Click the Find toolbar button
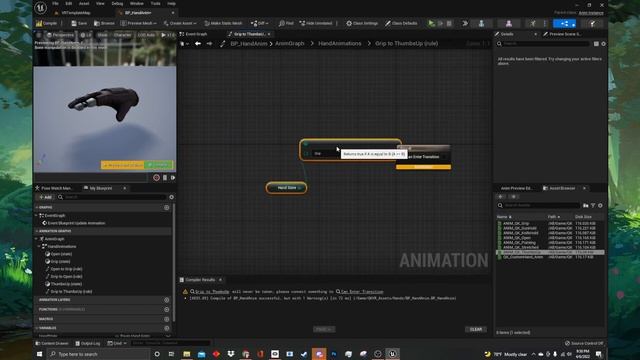 point(286,24)
